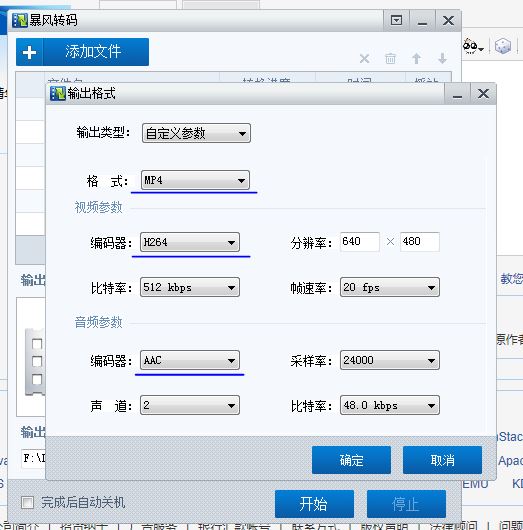This screenshot has width=523, height=530.
Task: Open the 20 fps frame rate dropdown
Action: coord(390,287)
